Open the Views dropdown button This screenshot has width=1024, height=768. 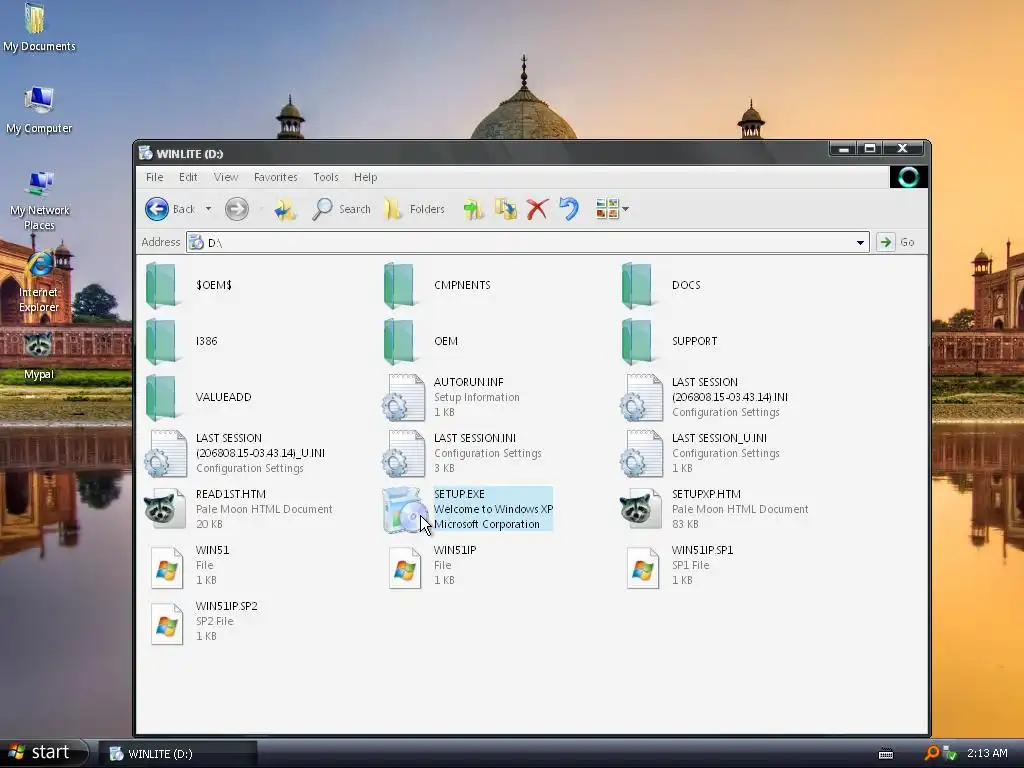612,209
